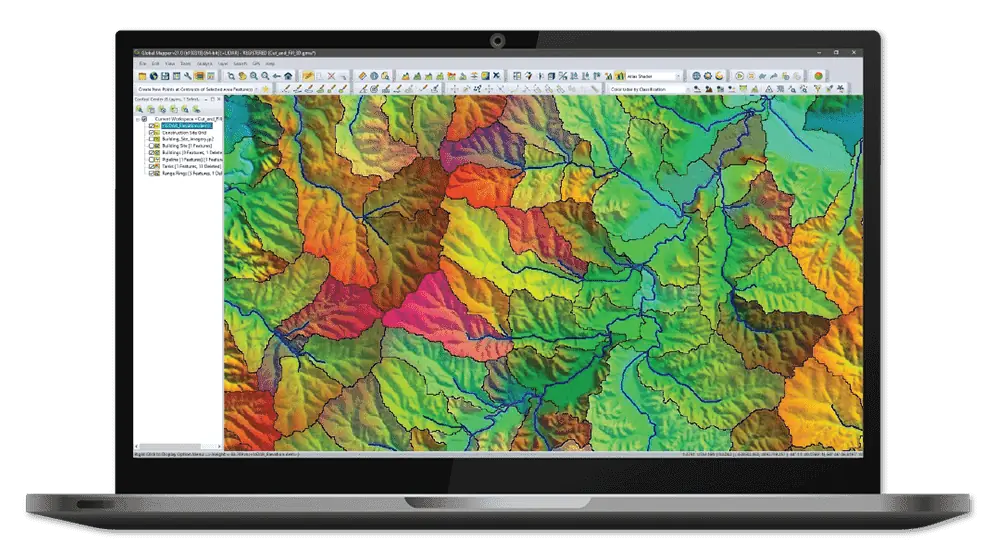
Task: Select the Pipeline layer row
Action: click(x=191, y=159)
